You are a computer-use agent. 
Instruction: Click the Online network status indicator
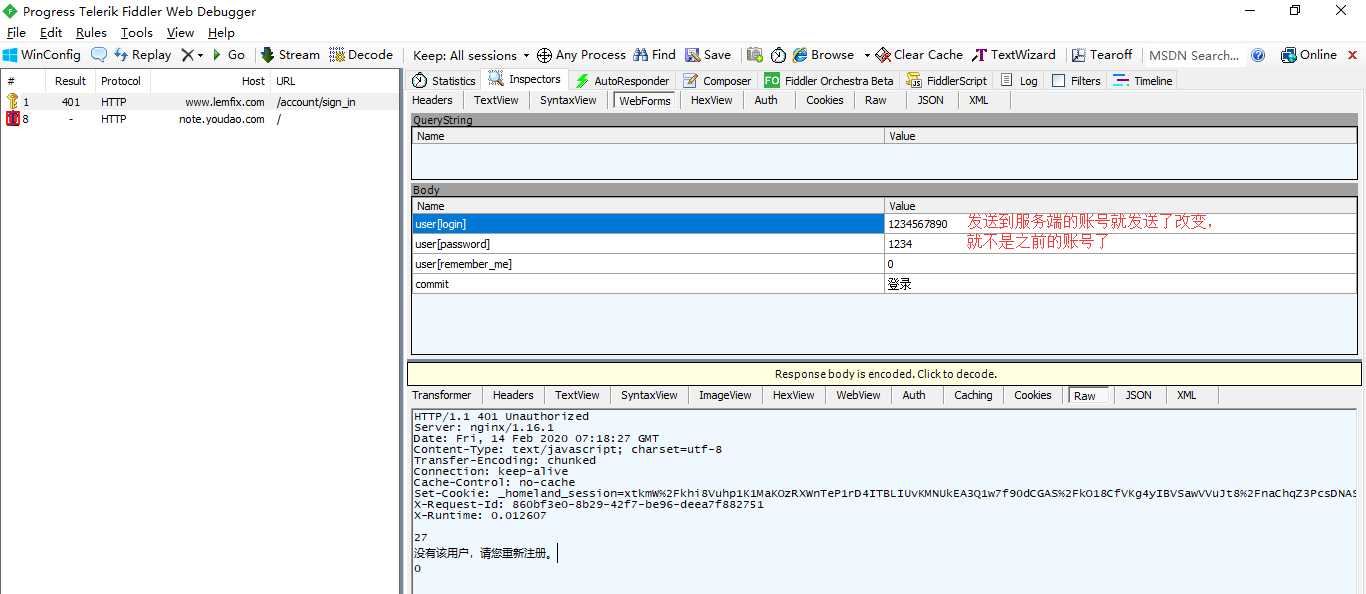1309,55
